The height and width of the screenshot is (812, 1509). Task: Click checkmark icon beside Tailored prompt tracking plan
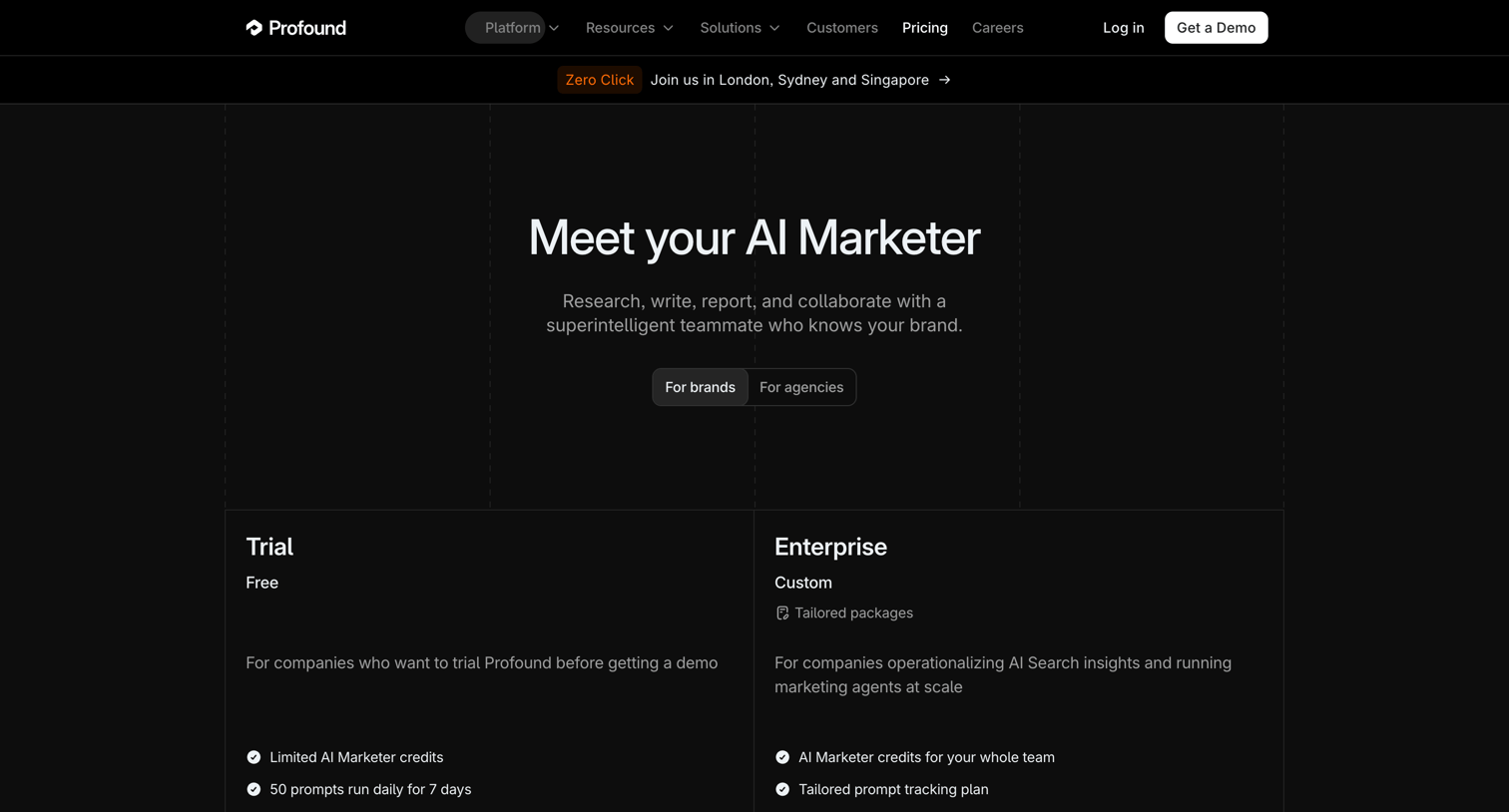click(782, 789)
